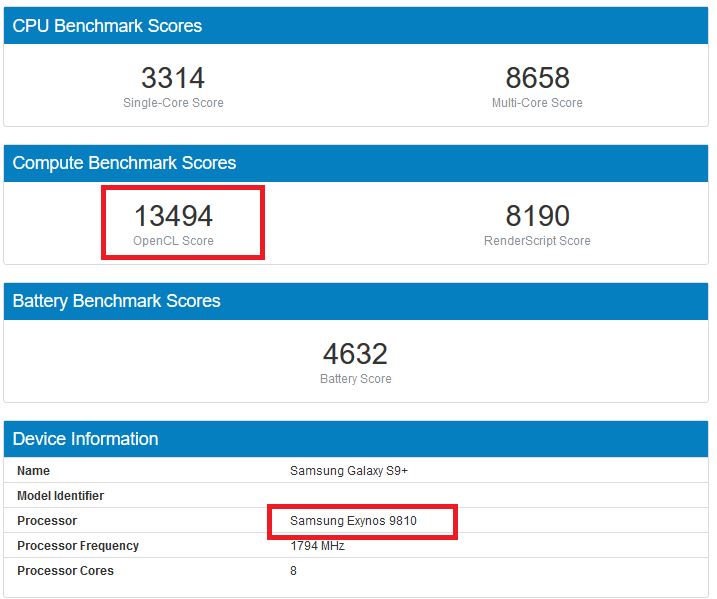Click the RenderScript Score label
This screenshot has width=717, height=599.
[537, 241]
